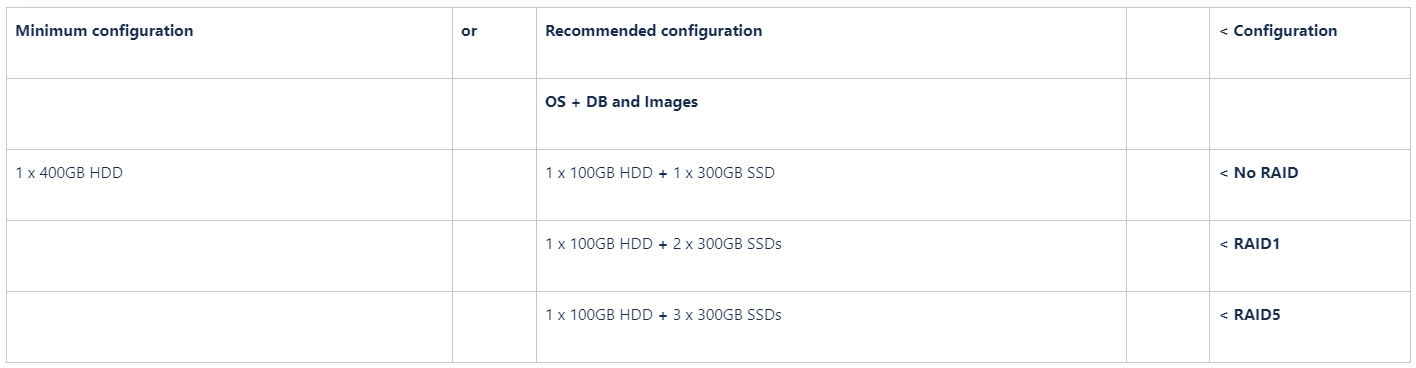Select the 'or' column header
The image size is (1416, 368).
[x=494, y=43]
